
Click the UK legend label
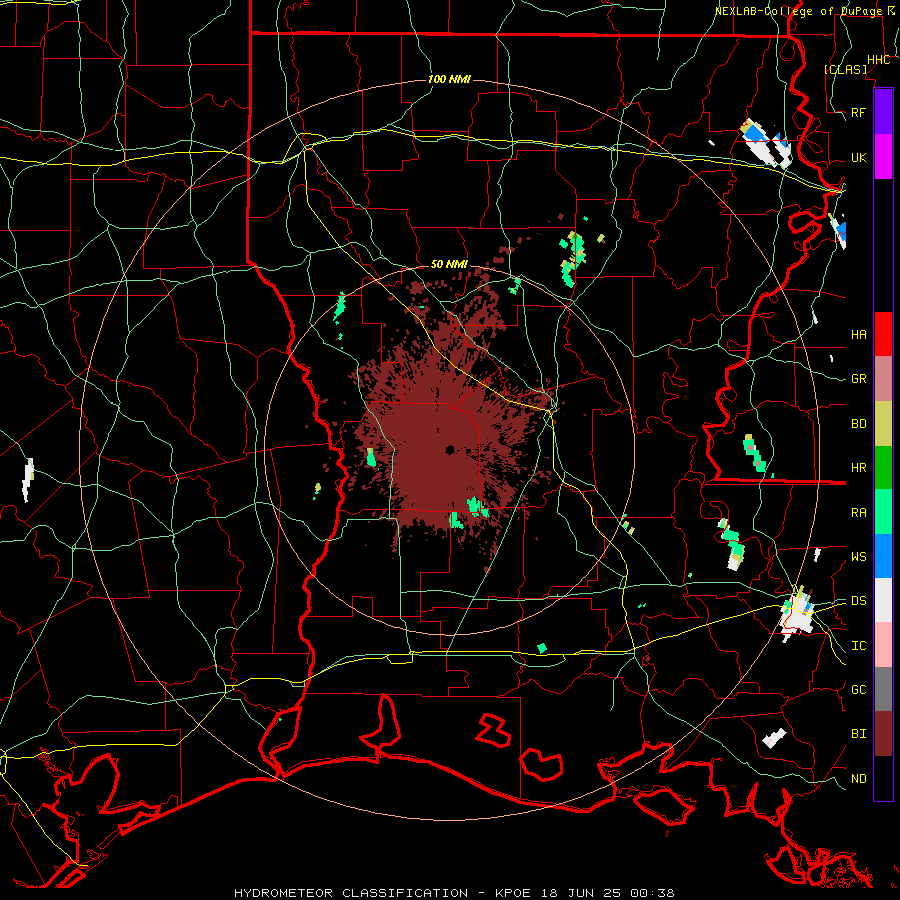[x=859, y=157]
